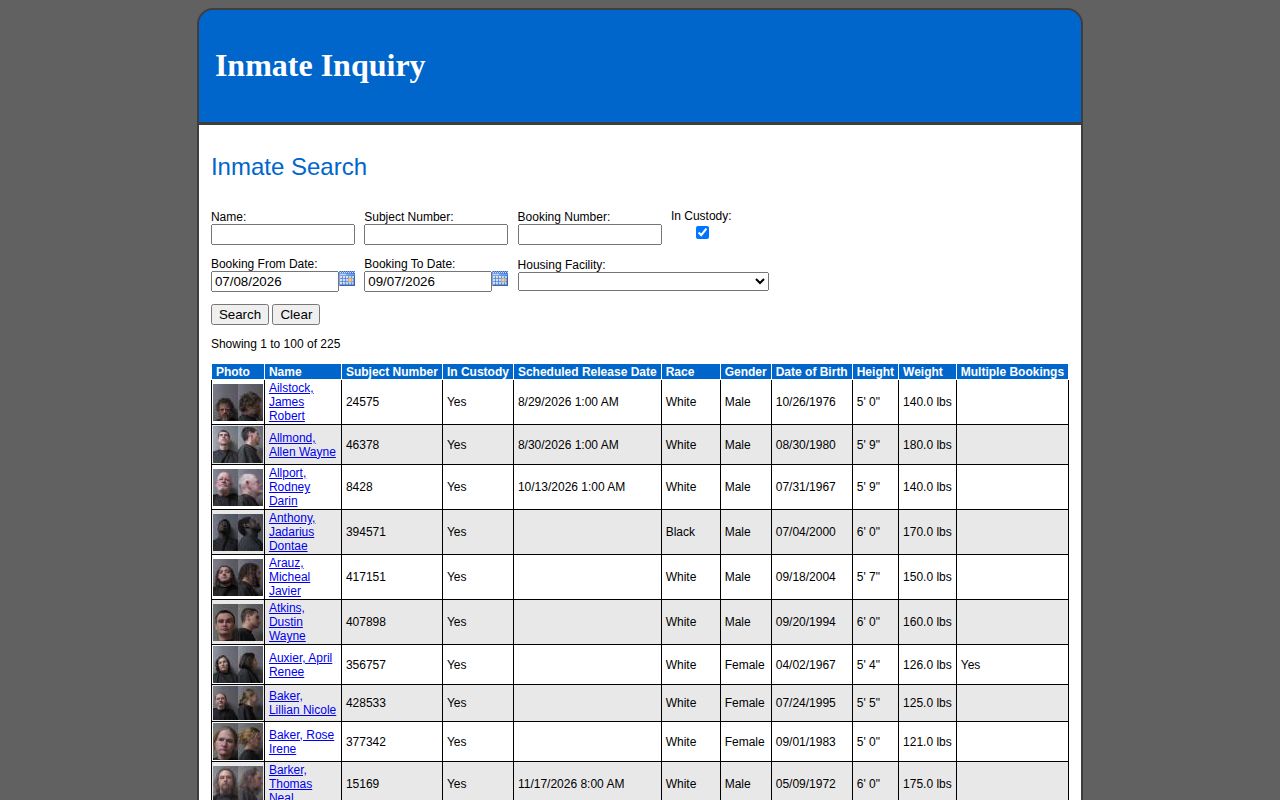Open inmate Arauz, Micheal Javier record
Image resolution: width=1280 pixels, height=800 pixels.
click(290, 577)
